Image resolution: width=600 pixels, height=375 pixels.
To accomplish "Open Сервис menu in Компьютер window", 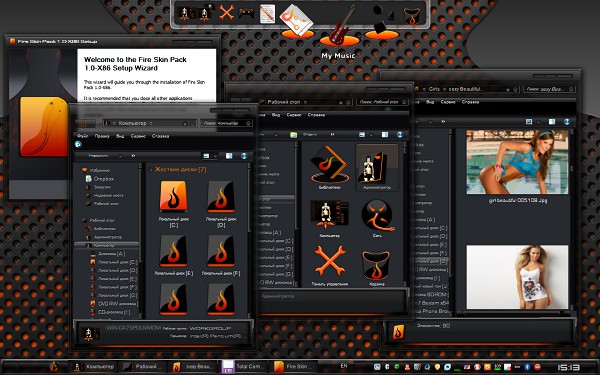I will 138,136.
